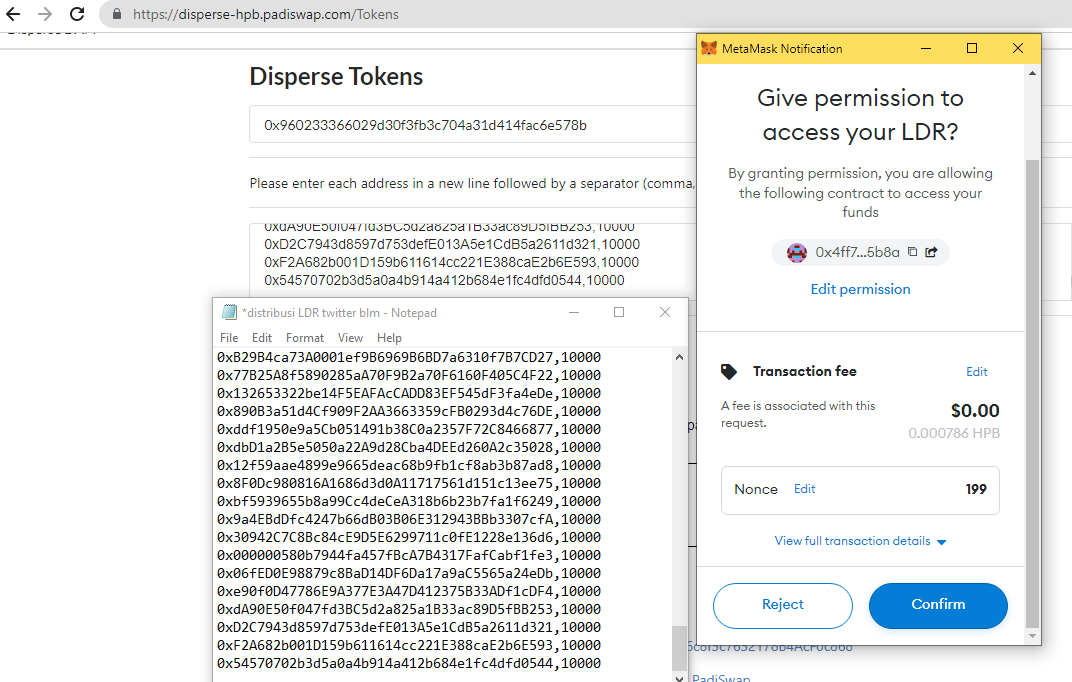1072x682 pixels.
Task: Click the MetaMask vertical scrollbar thumb
Action: [1032, 393]
